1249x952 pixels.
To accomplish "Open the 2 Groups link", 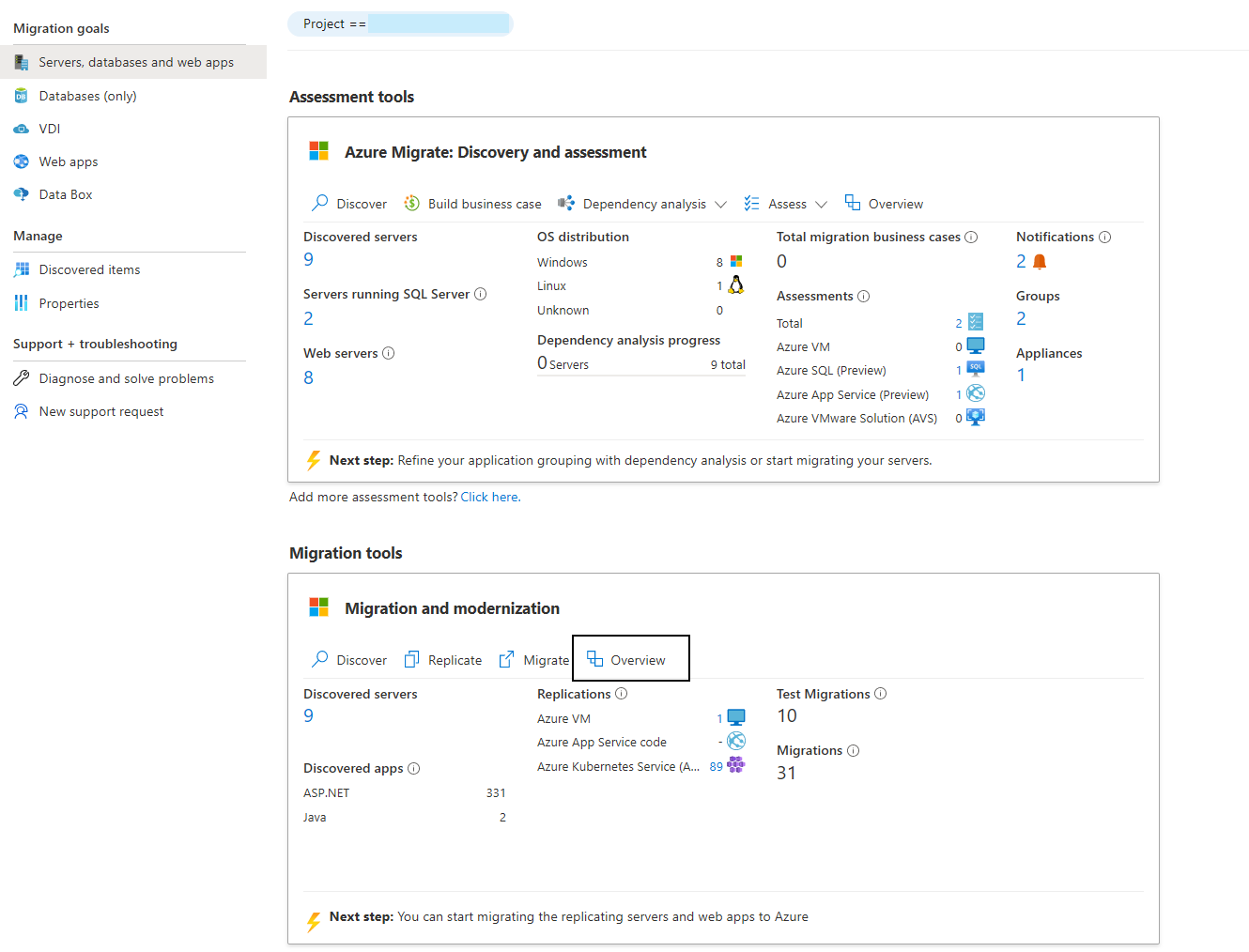I will [1022, 319].
